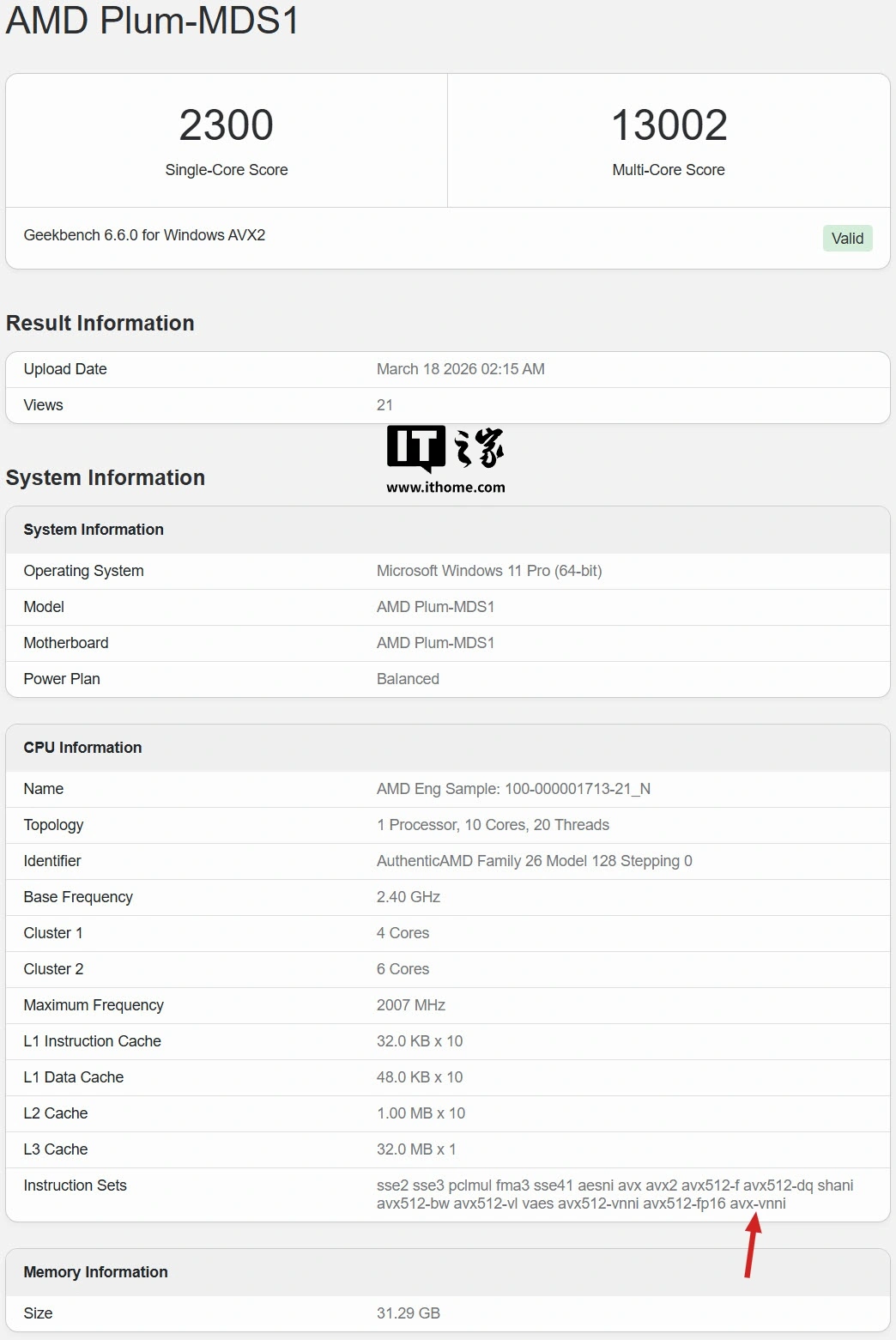Click the AMD Plum-MDS1 page title
Screen dimensions: 896x1340
[x=153, y=21]
